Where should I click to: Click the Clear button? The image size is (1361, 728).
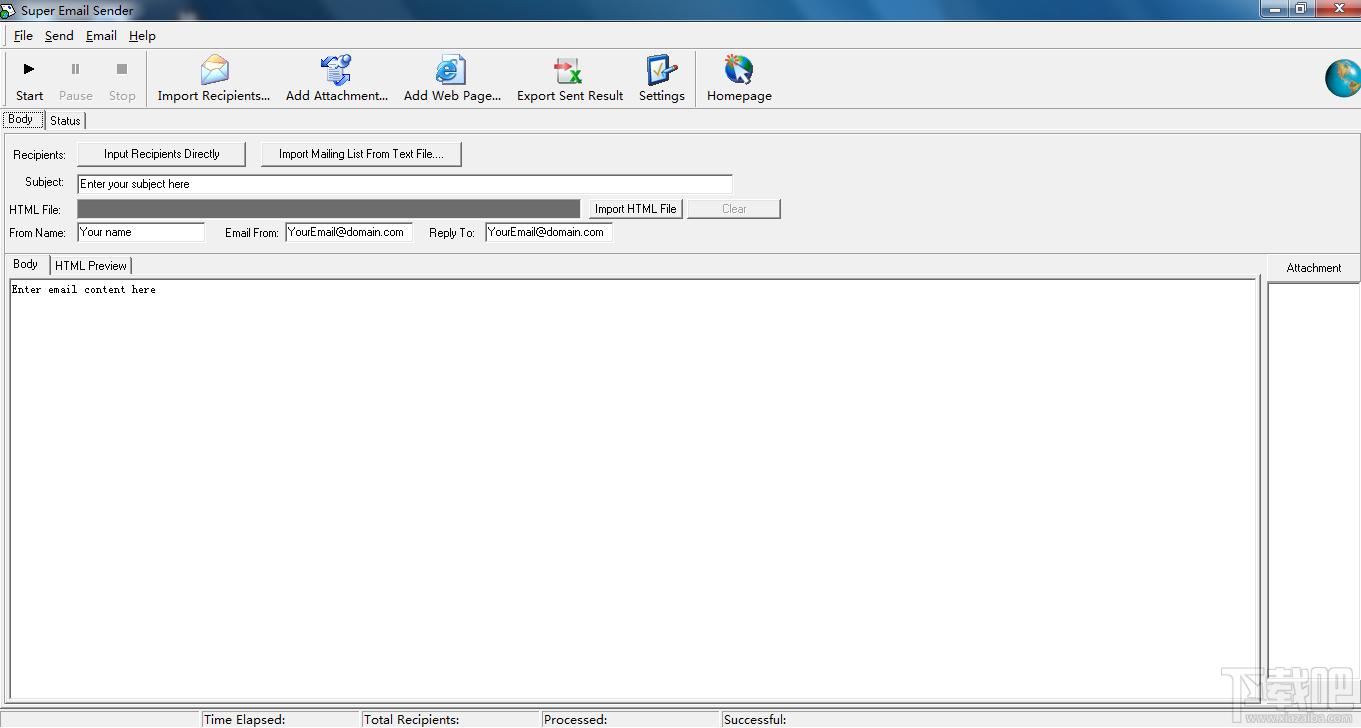pyautogui.click(x=734, y=209)
